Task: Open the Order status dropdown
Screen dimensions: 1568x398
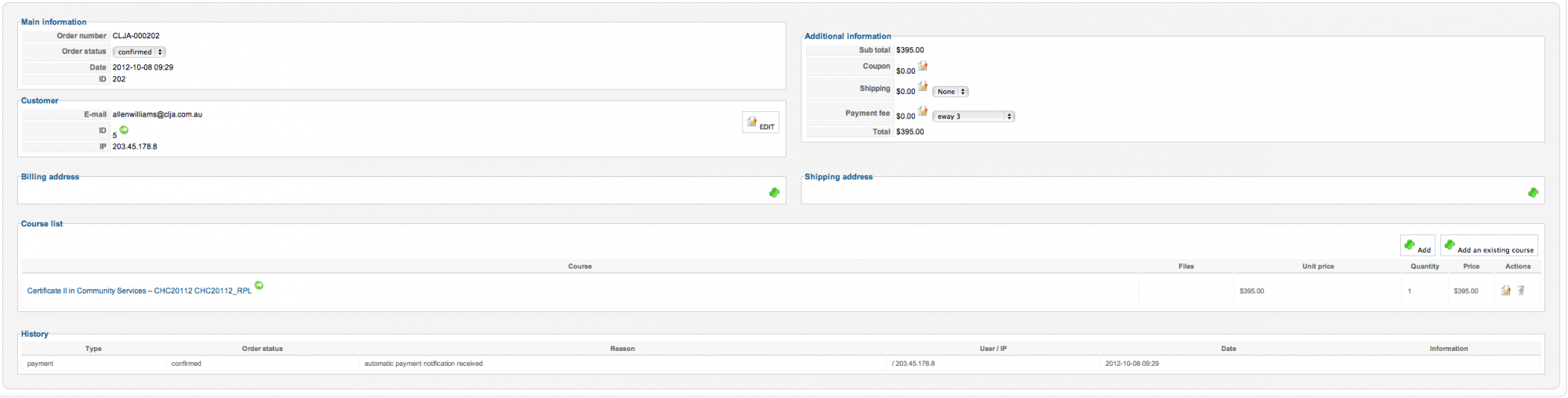Action: tap(139, 52)
